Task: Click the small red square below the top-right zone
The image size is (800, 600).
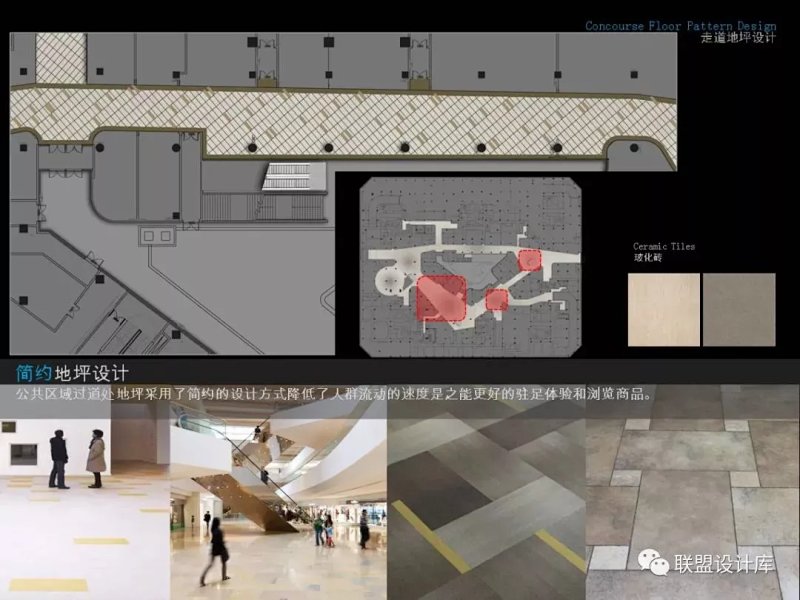Action: (x=496, y=299)
